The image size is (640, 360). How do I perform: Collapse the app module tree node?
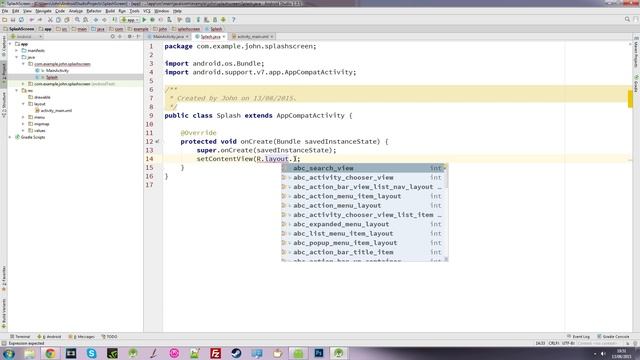point(10,44)
